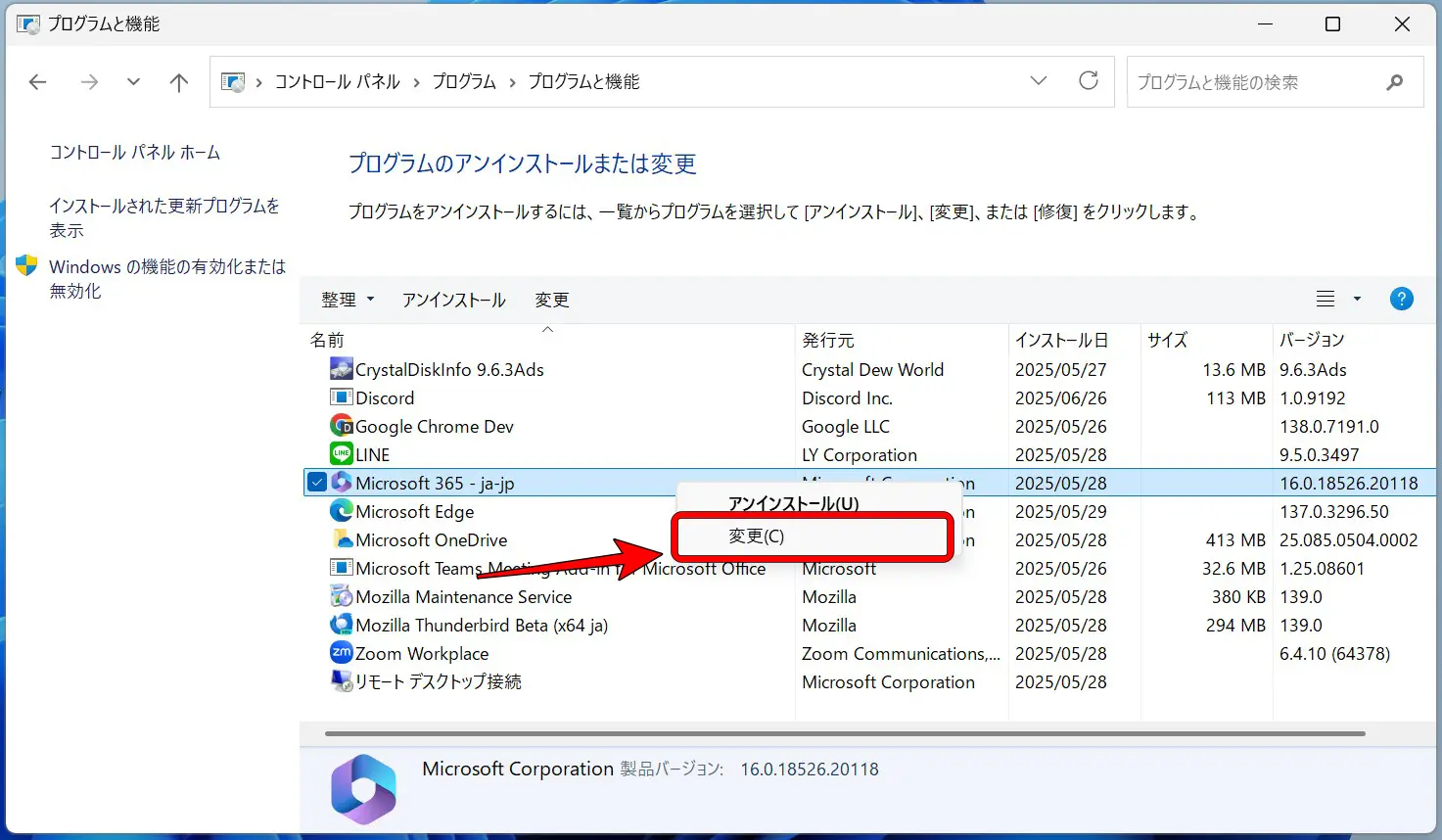Open the view options dropdown arrow
The image size is (1442, 840).
click(1356, 299)
